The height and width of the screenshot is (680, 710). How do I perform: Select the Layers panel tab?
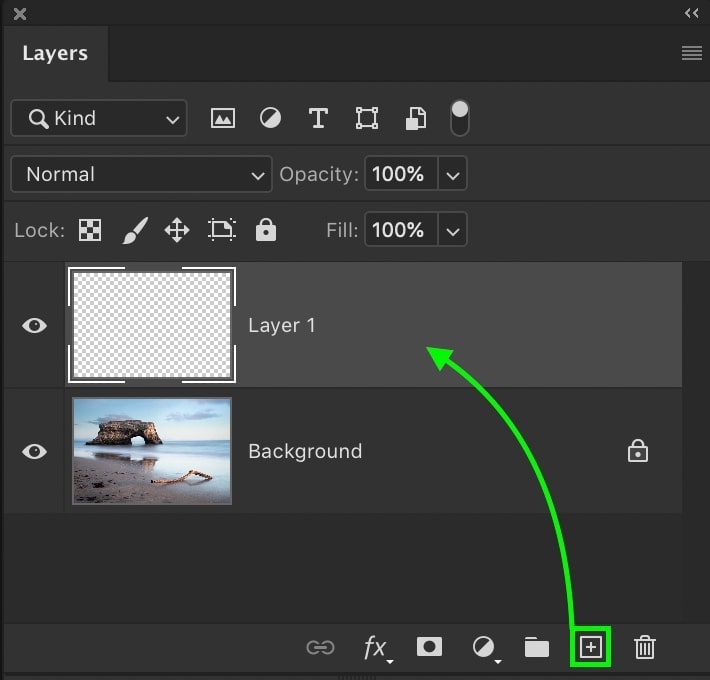(x=55, y=53)
